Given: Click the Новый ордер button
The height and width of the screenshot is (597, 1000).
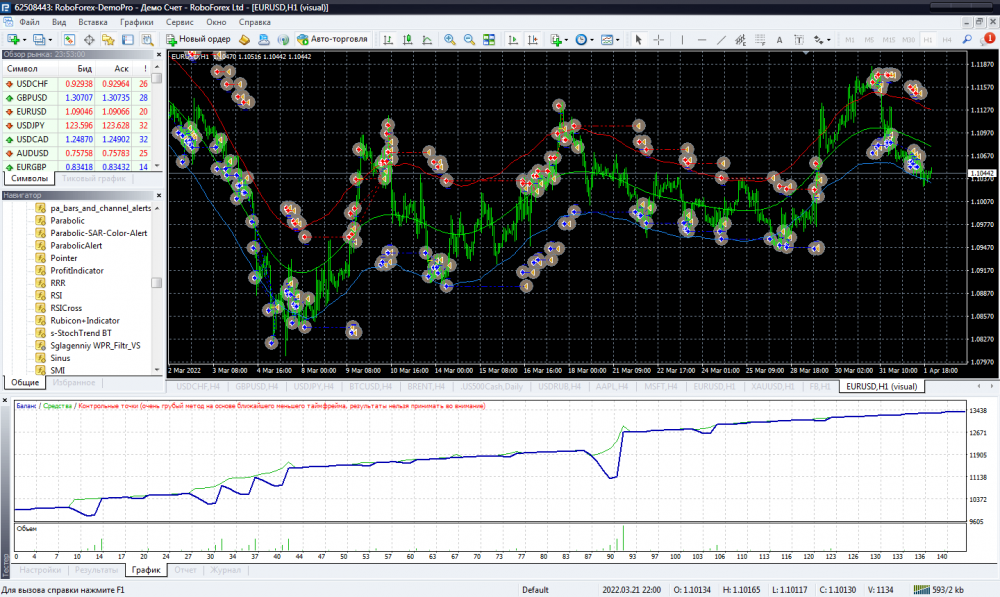Looking at the screenshot, I should click(199, 39).
